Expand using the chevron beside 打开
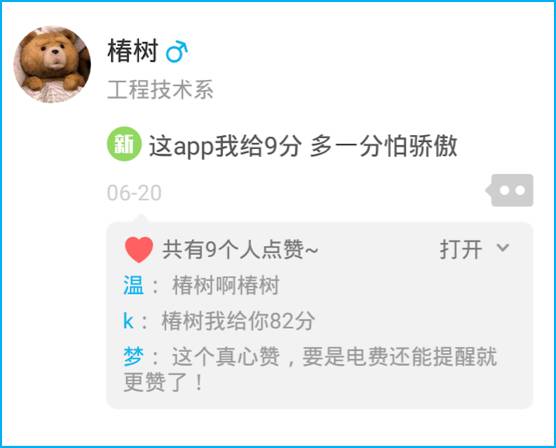556x448 pixels. (x=503, y=247)
